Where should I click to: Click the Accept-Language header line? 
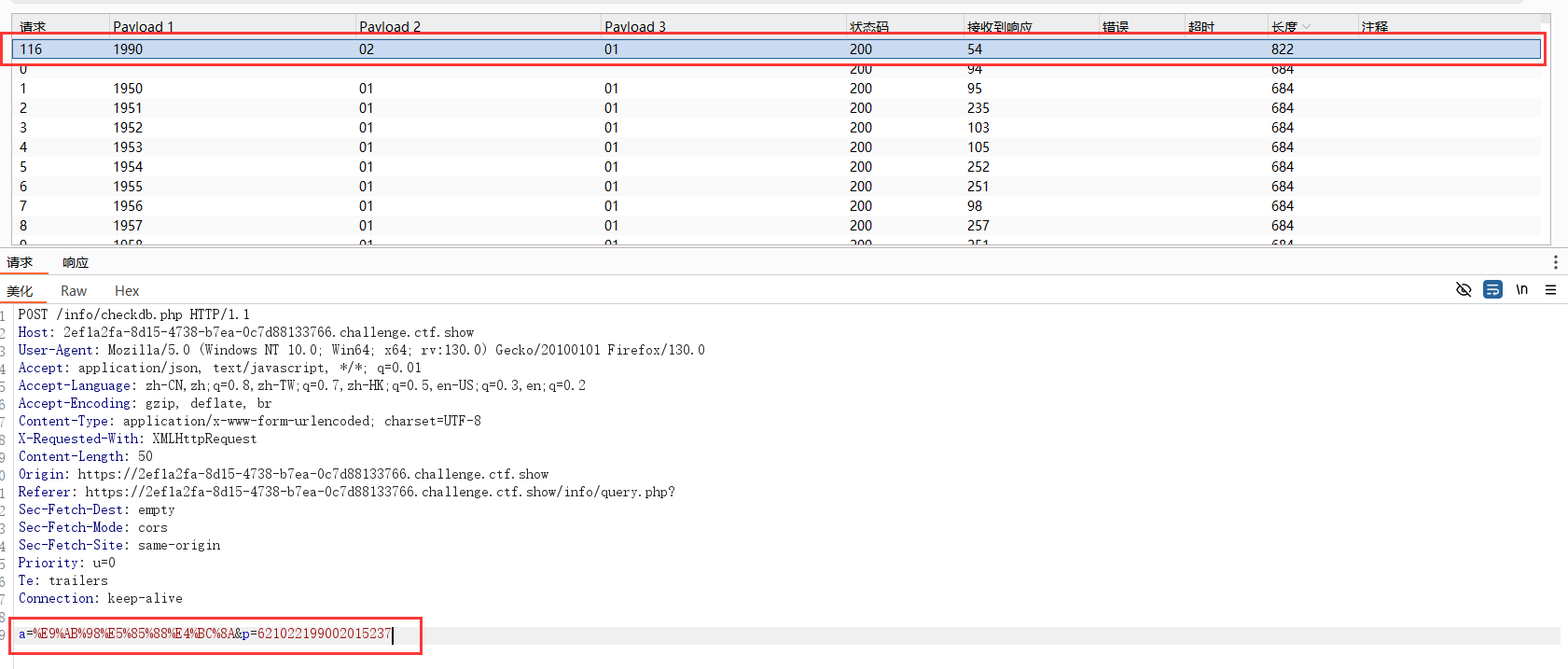click(302, 385)
